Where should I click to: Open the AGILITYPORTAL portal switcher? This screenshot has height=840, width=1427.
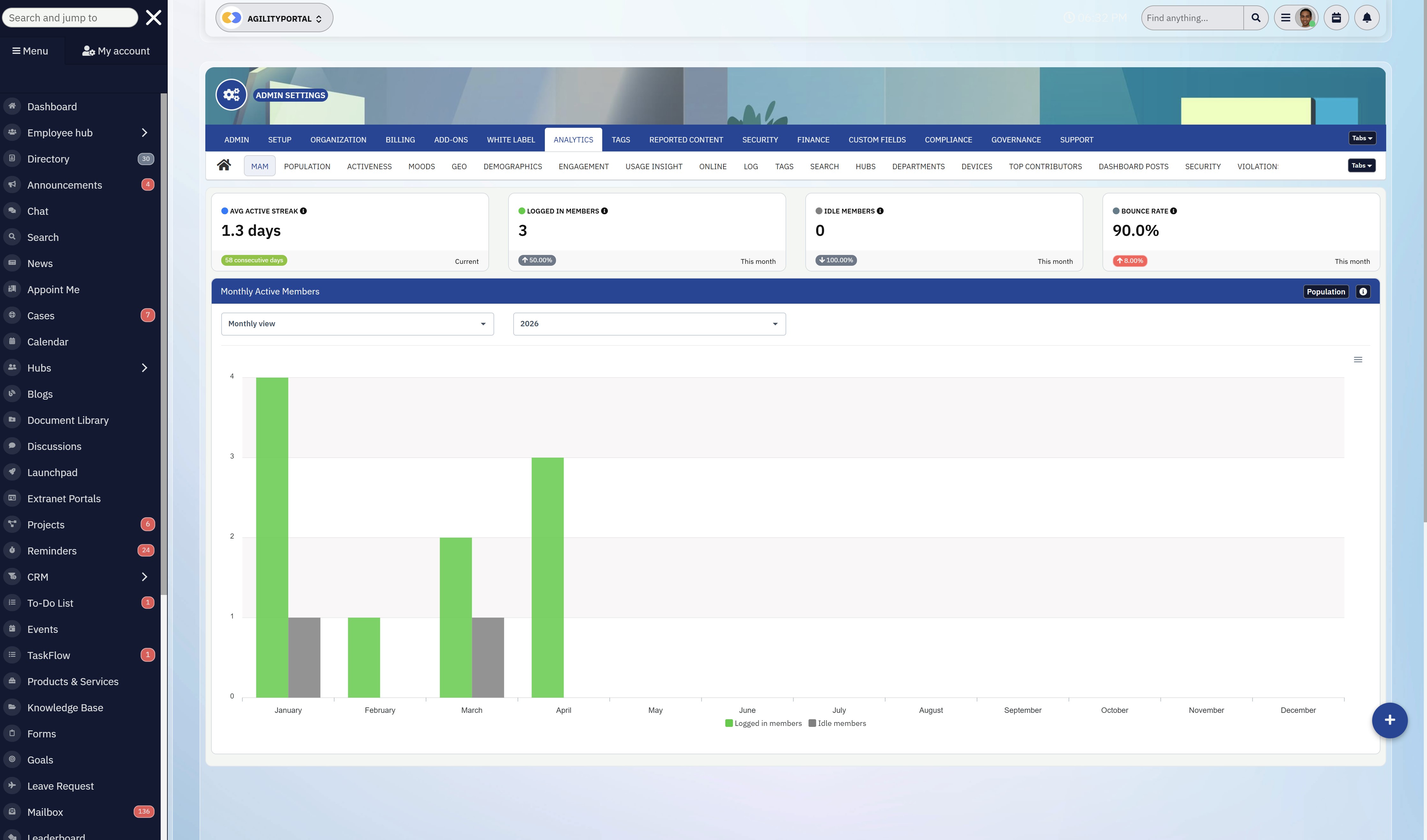pyautogui.click(x=274, y=18)
